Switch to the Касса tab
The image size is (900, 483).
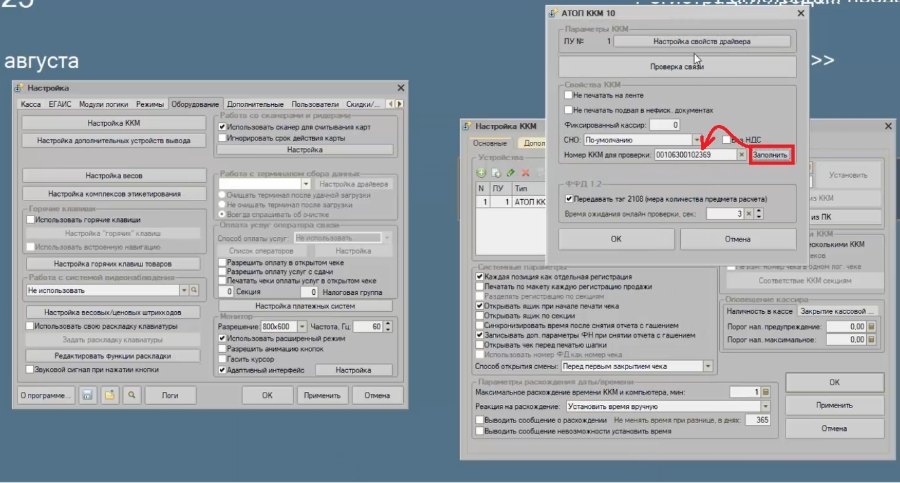[x=30, y=104]
